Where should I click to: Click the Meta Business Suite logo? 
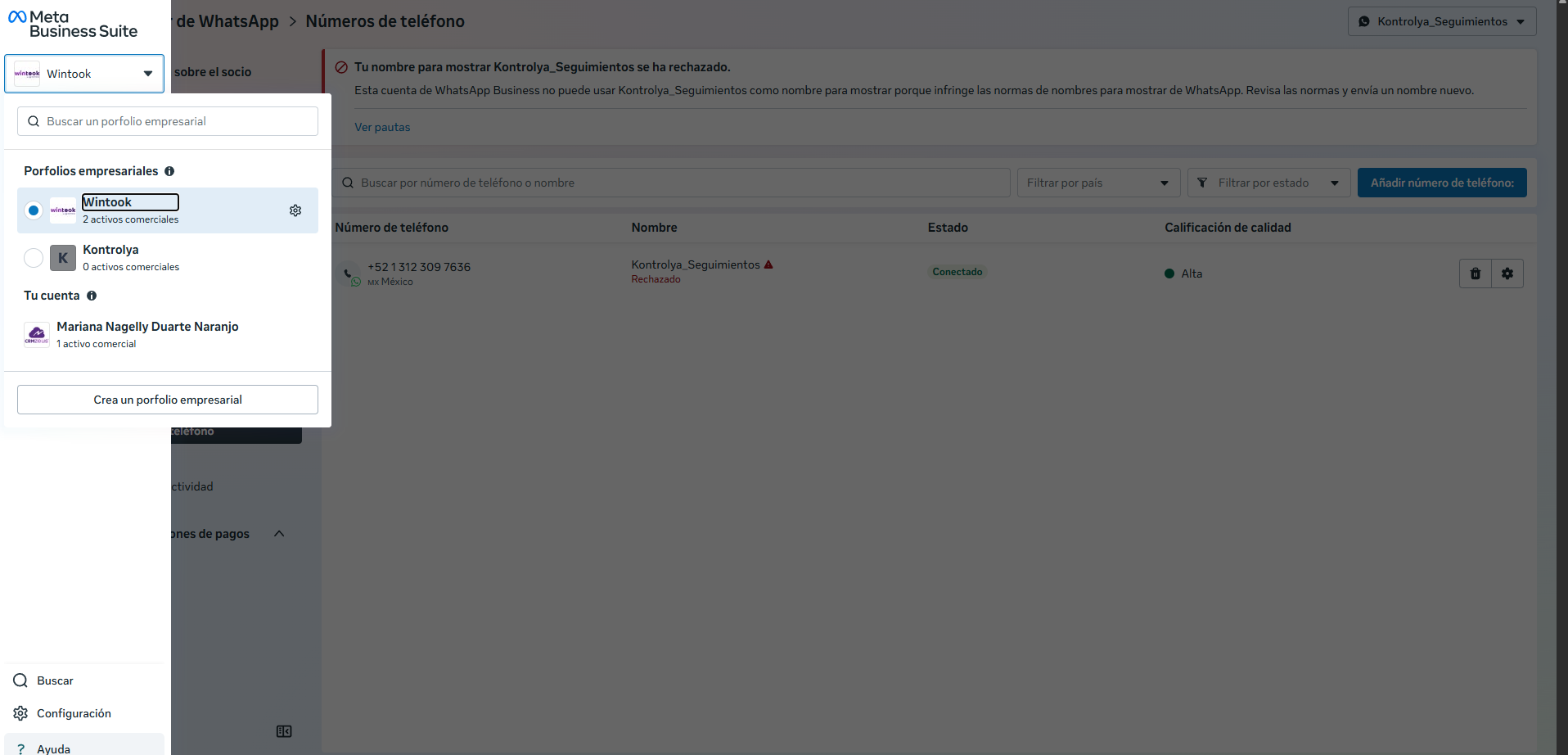click(73, 25)
